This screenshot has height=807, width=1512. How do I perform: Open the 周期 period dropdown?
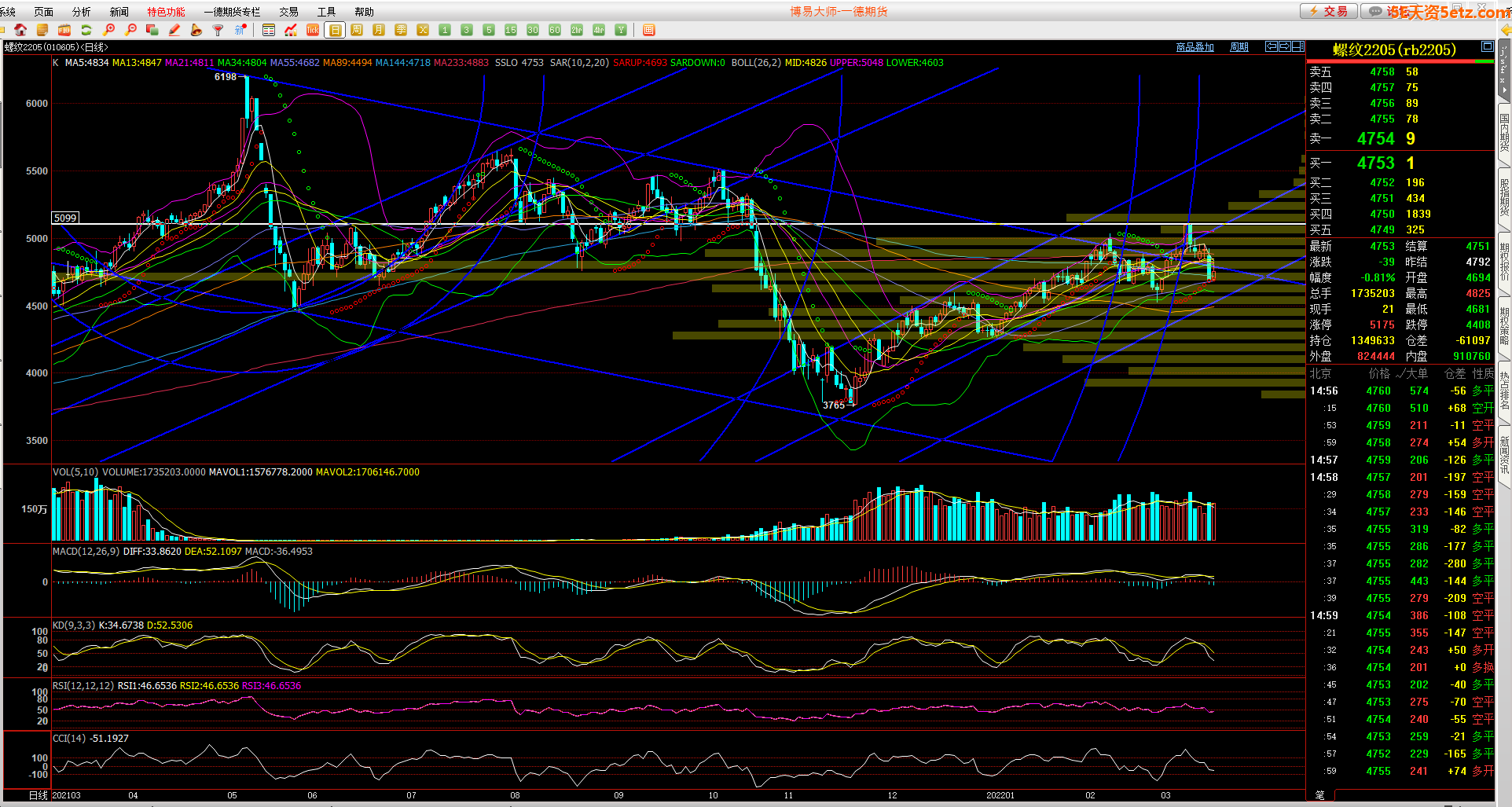(1239, 47)
